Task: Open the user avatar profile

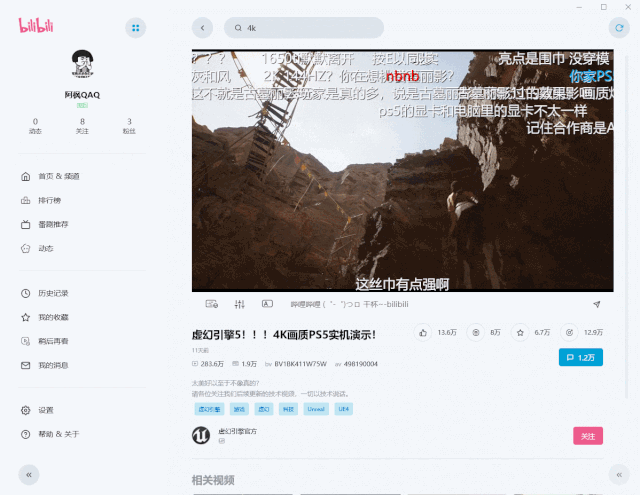Action: pyautogui.click(x=82, y=64)
